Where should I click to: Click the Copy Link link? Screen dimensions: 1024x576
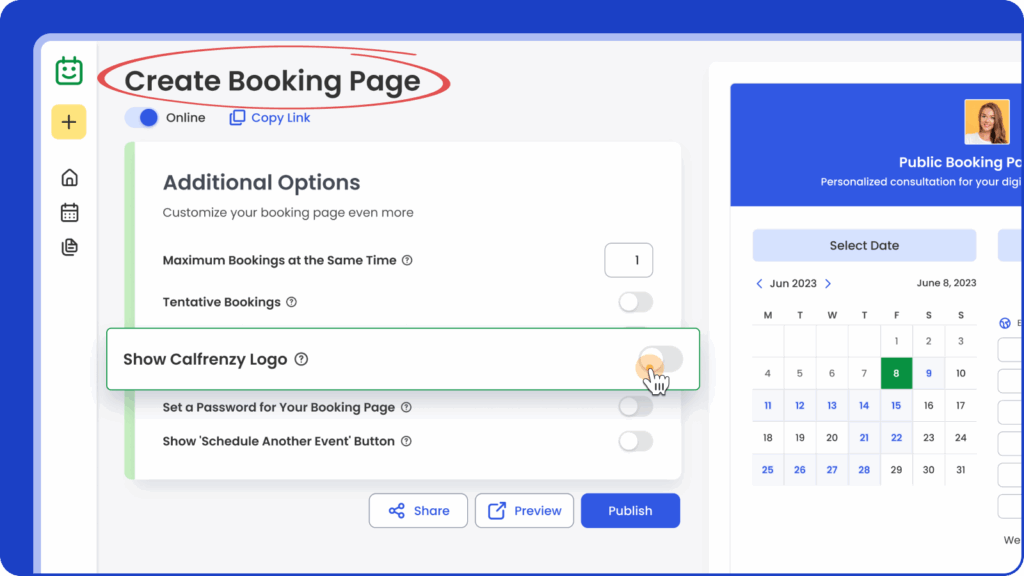[x=270, y=118]
